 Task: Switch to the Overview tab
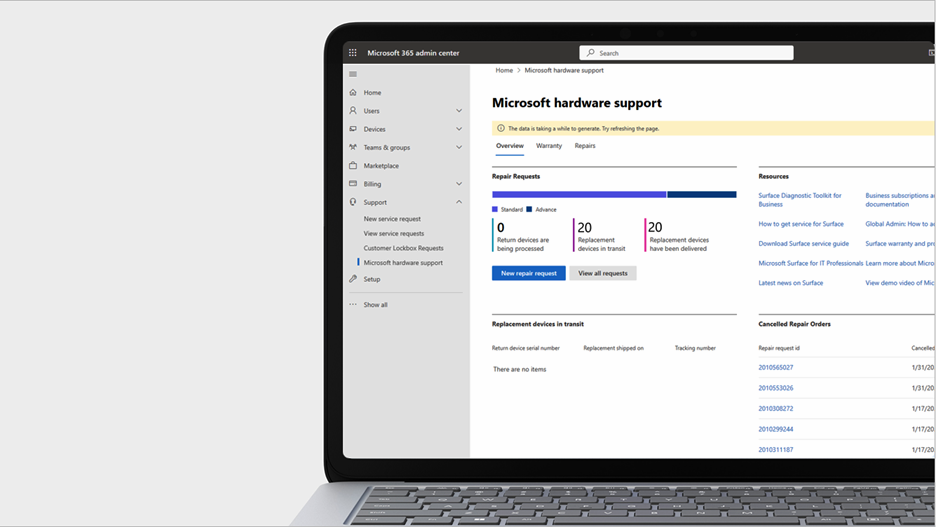[510, 146]
